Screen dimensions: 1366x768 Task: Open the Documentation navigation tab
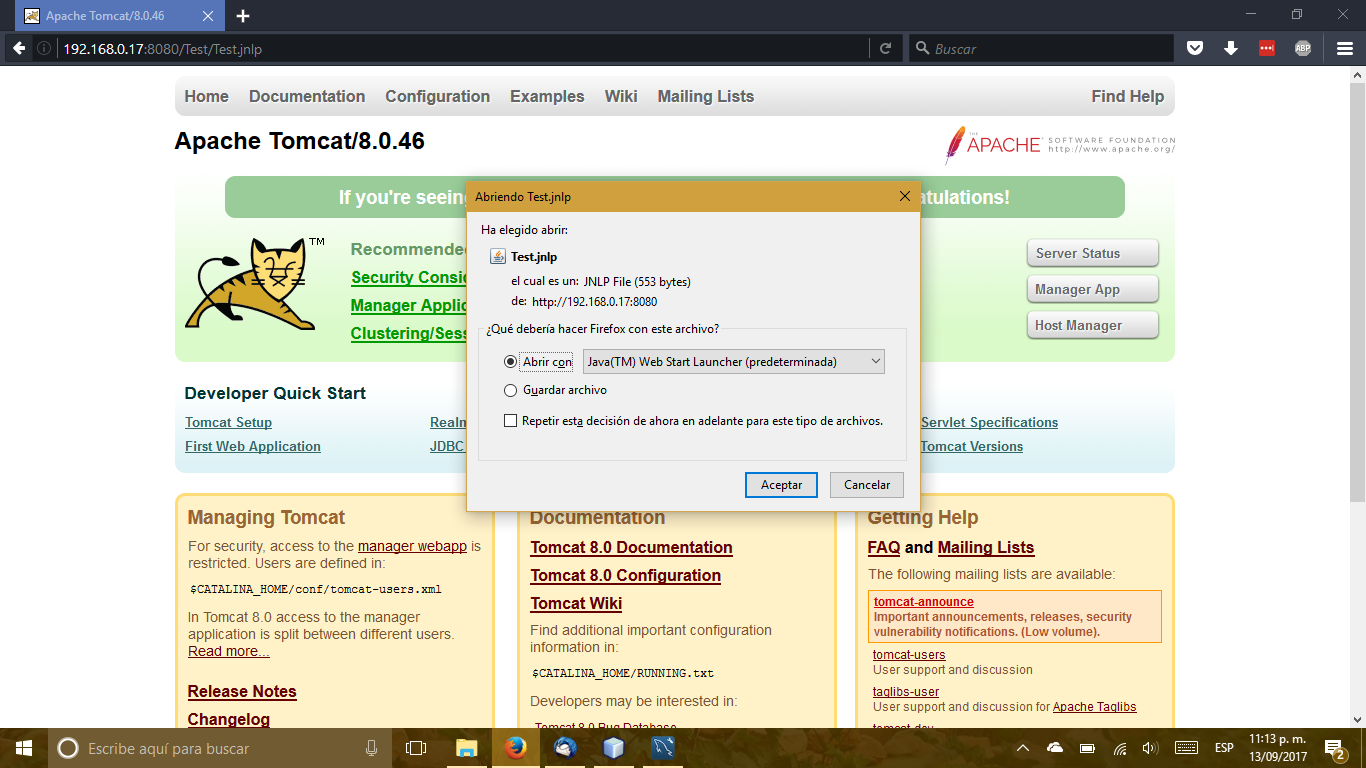point(306,96)
